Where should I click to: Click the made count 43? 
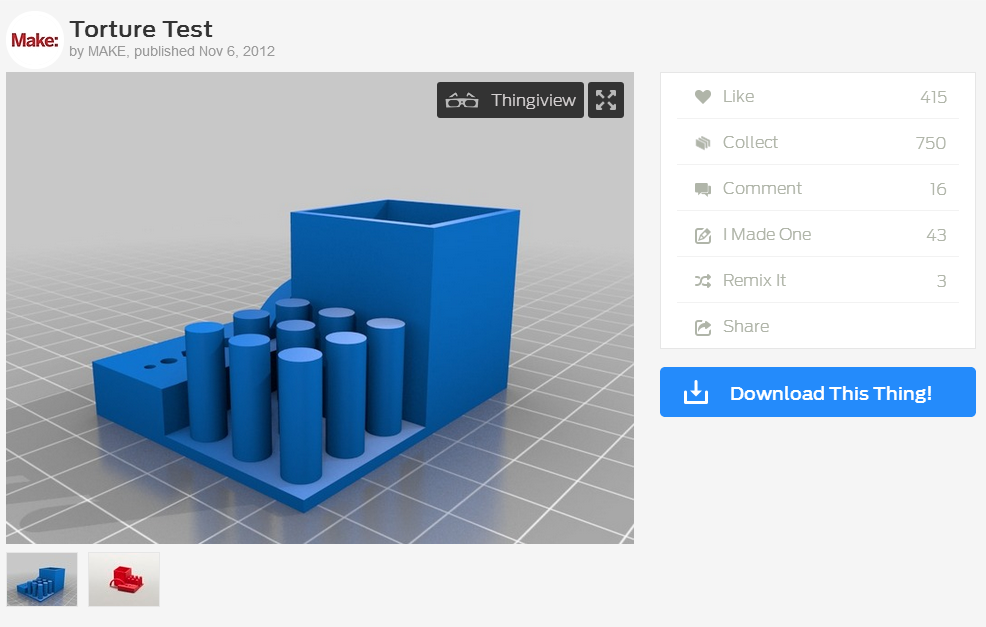[x=936, y=235]
